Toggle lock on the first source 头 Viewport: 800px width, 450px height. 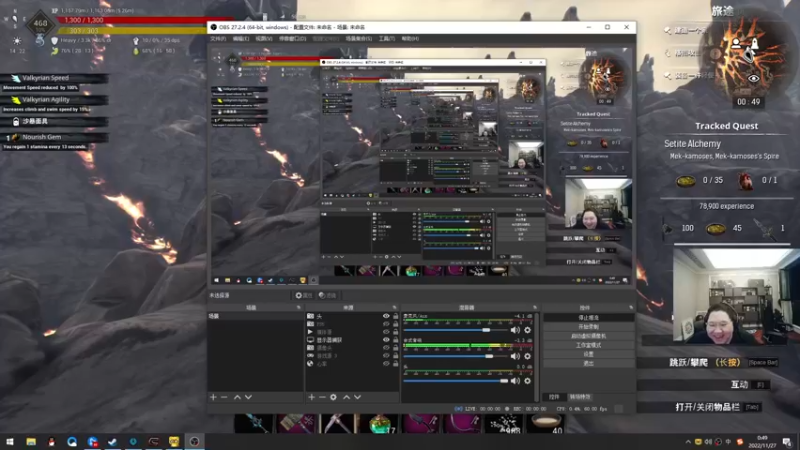(395, 316)
